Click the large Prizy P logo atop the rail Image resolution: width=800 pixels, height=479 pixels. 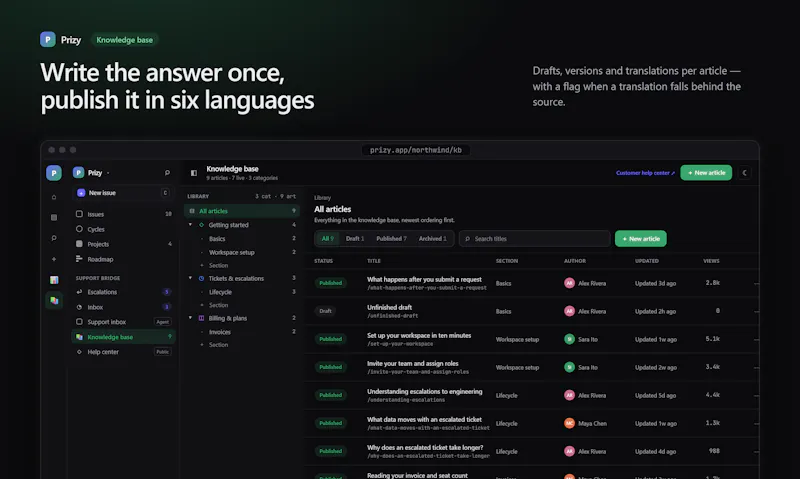pyautogui.click(x=54, y=173)
